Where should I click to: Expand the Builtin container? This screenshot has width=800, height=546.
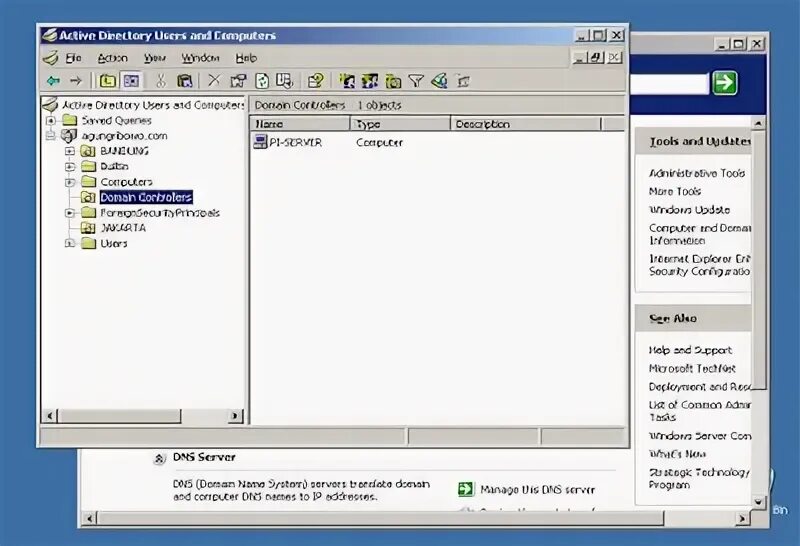pyautogui.click(x=70, y=166)
